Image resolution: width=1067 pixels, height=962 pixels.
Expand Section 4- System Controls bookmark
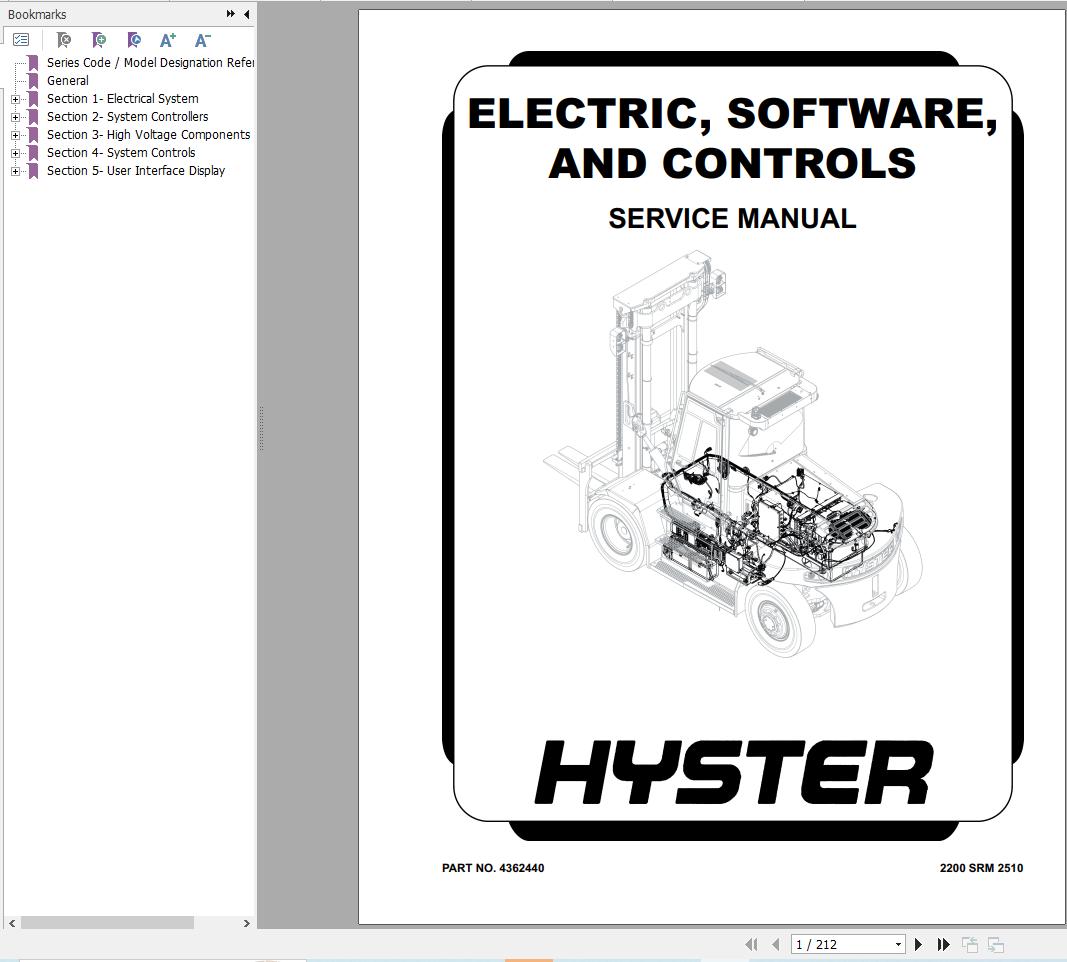coord(16,153)
